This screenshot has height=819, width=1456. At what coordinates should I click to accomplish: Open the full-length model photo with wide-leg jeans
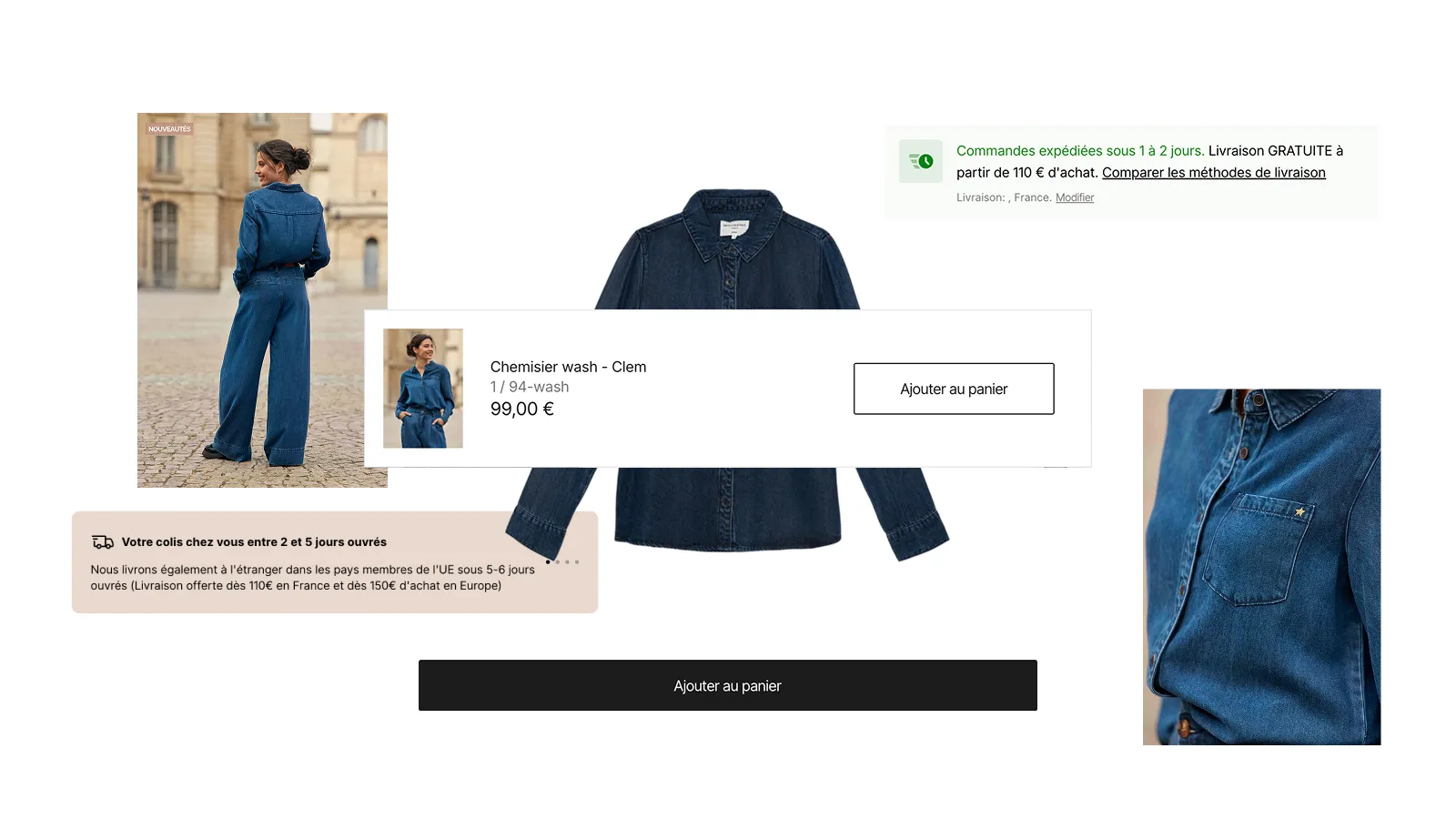(262, 300)
